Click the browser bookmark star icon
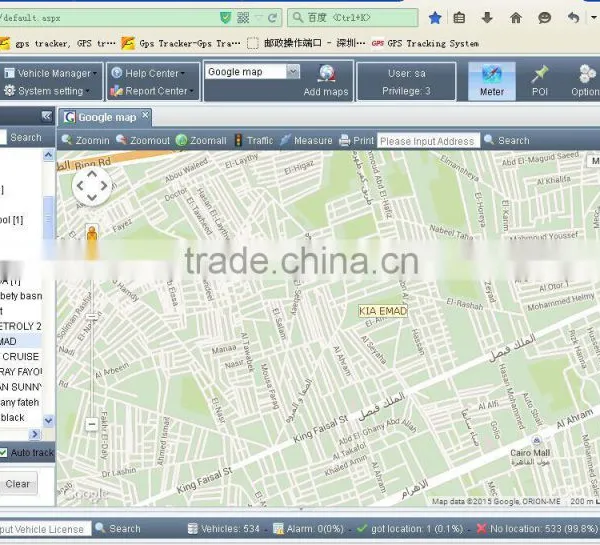This screenshot has width=600, height=545. click(435, 18)
